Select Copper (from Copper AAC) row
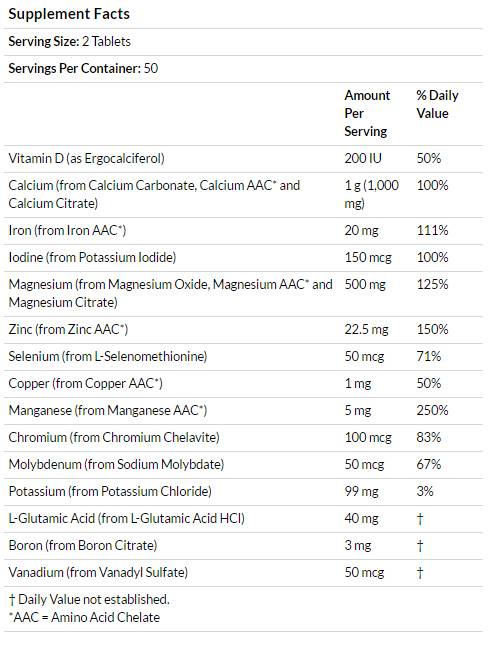This screenshot has width=489, height=651. click(244, 384)
